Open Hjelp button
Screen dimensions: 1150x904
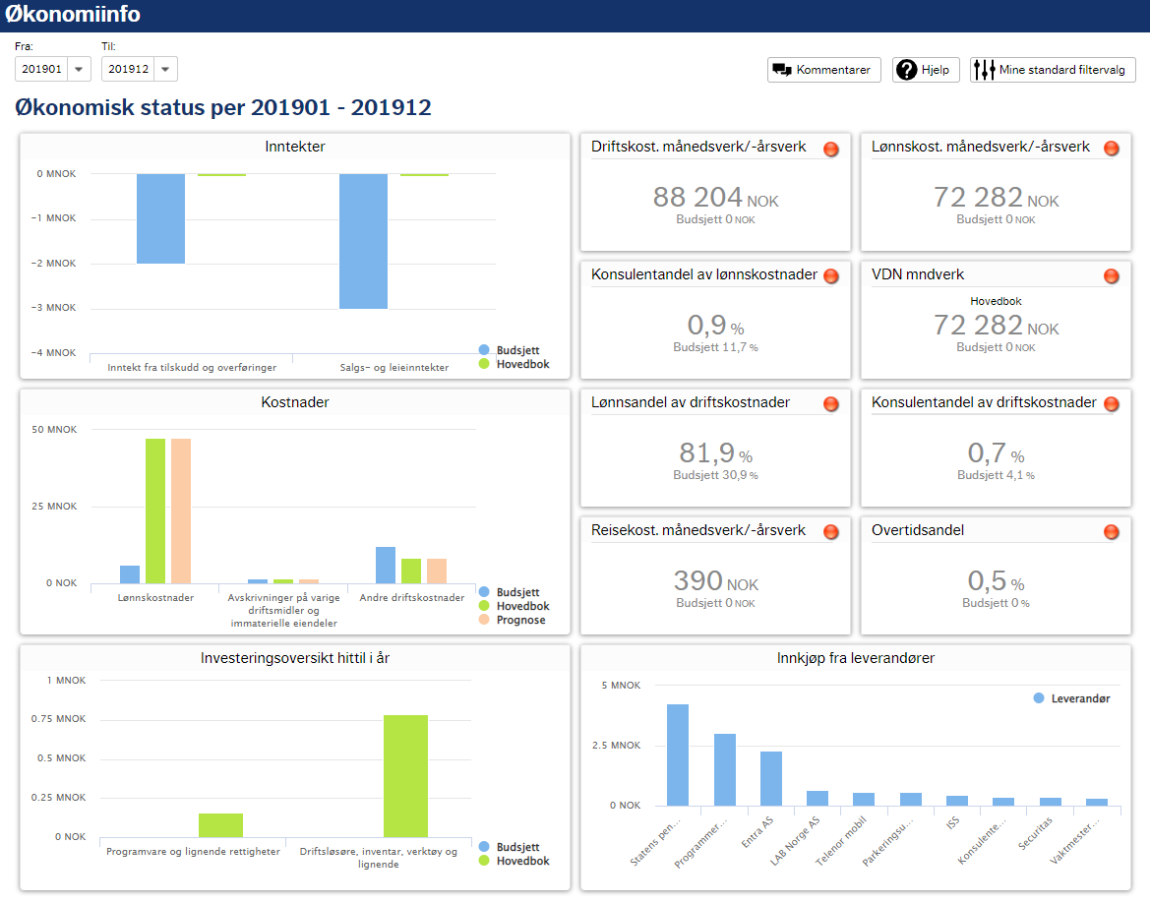[x=926, y=70]
